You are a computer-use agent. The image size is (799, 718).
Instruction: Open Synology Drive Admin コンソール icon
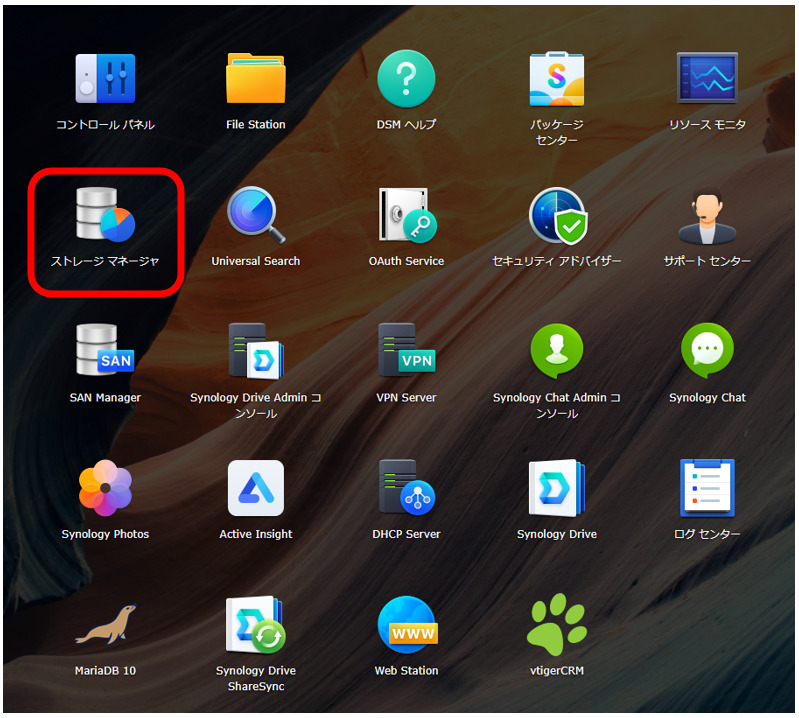coord(256,351)
